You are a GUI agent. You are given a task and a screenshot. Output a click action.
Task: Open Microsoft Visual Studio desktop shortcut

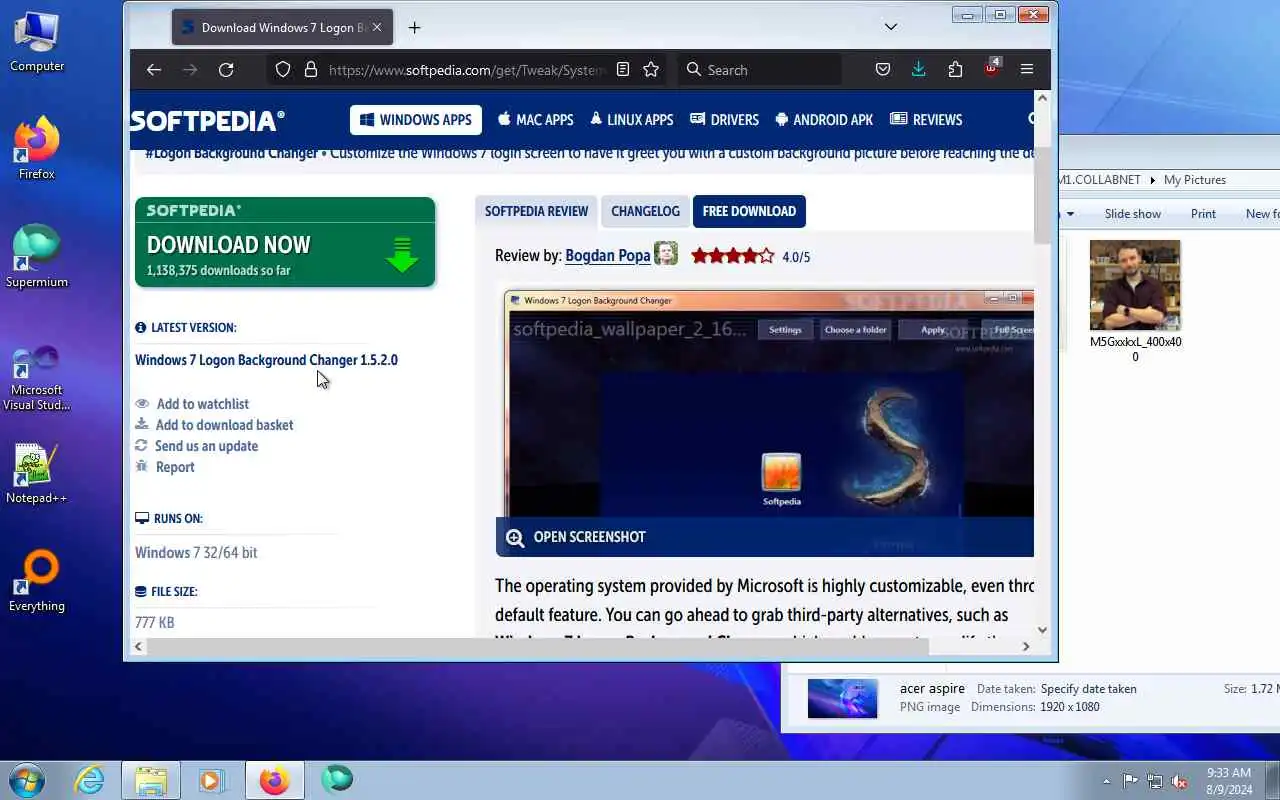coord(37,378)
